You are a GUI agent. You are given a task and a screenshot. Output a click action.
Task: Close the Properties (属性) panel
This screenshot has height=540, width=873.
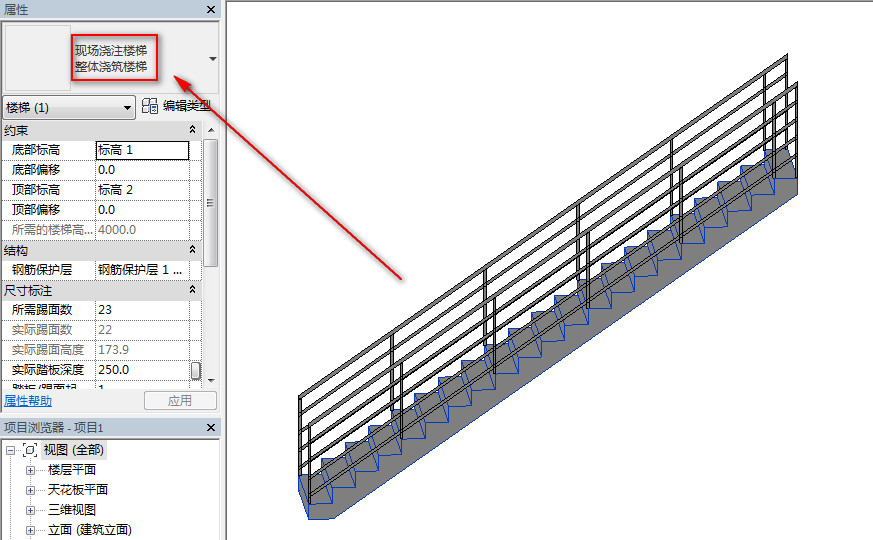point(210,9)
